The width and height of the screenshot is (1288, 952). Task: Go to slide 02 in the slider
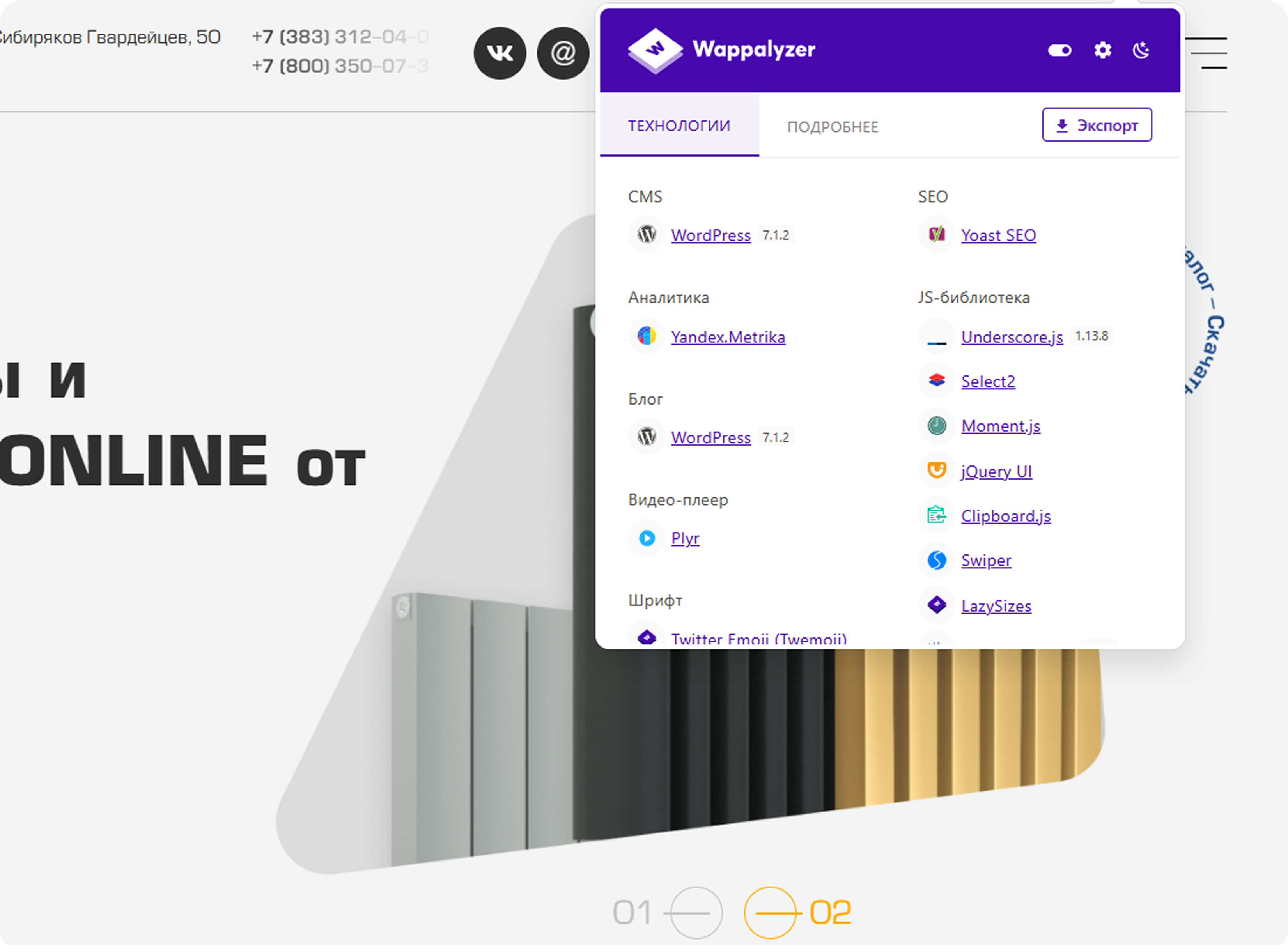(x=797, y=913)
